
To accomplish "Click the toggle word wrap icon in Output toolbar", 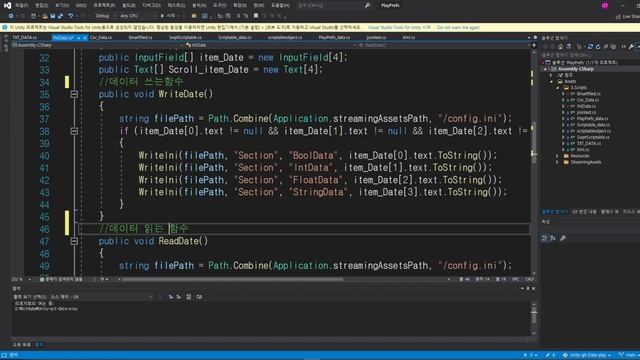I will click(199, 297).
